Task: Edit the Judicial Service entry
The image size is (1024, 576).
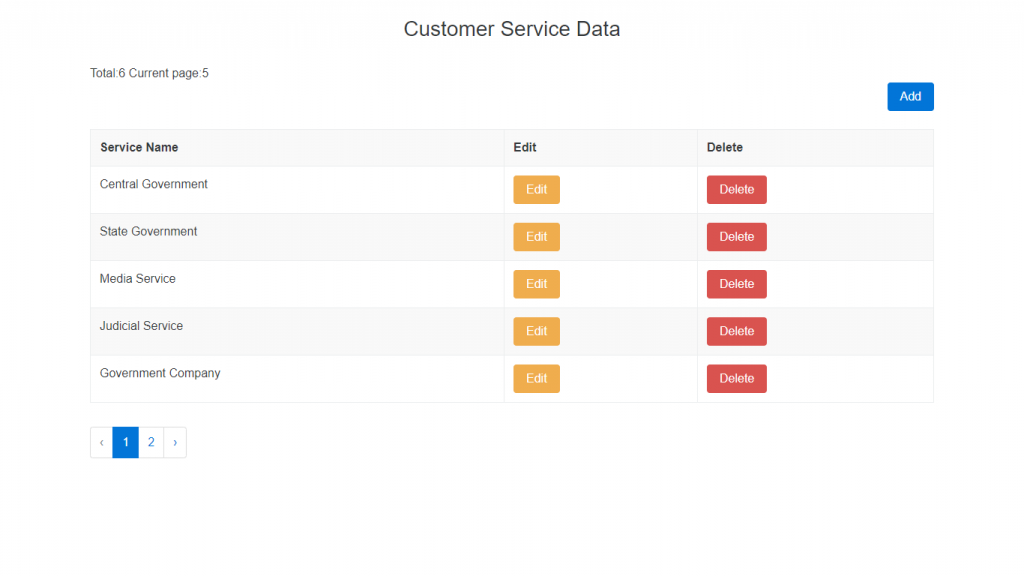Action: point(536,331)
